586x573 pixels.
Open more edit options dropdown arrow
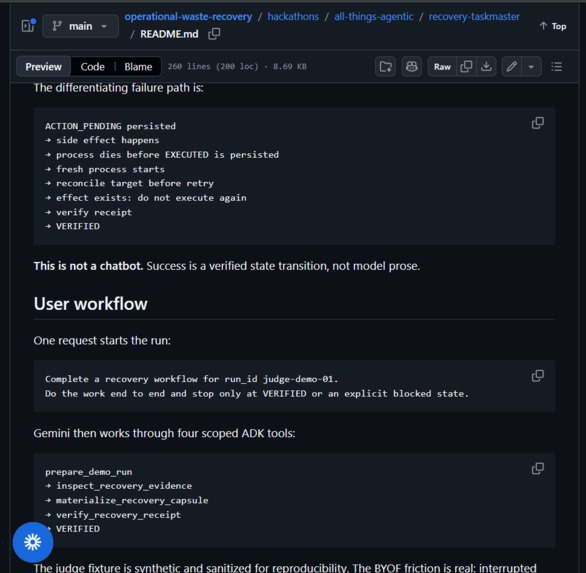tap(531, 67)
